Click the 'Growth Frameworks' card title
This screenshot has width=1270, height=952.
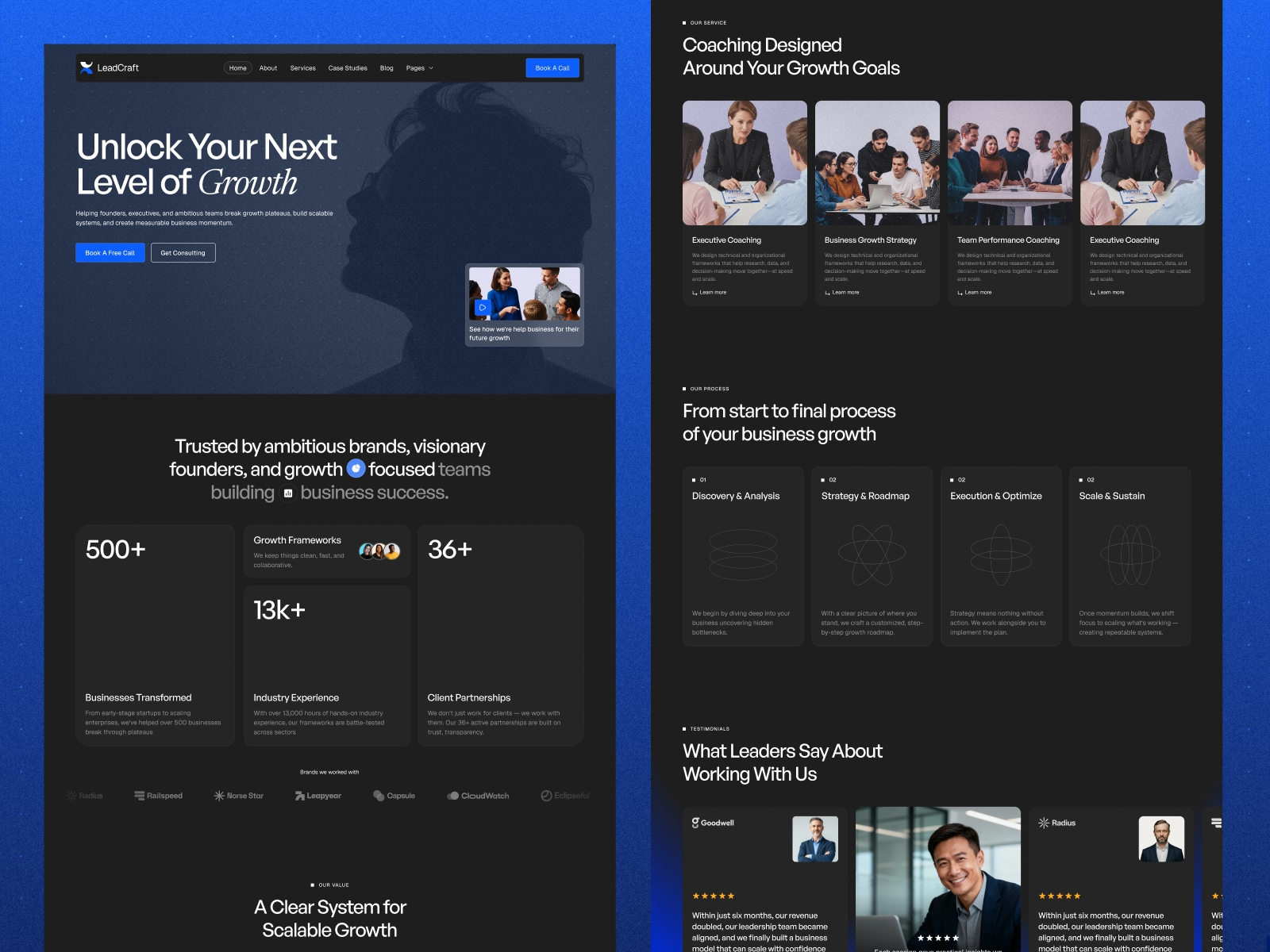click(x=297, y=540)
